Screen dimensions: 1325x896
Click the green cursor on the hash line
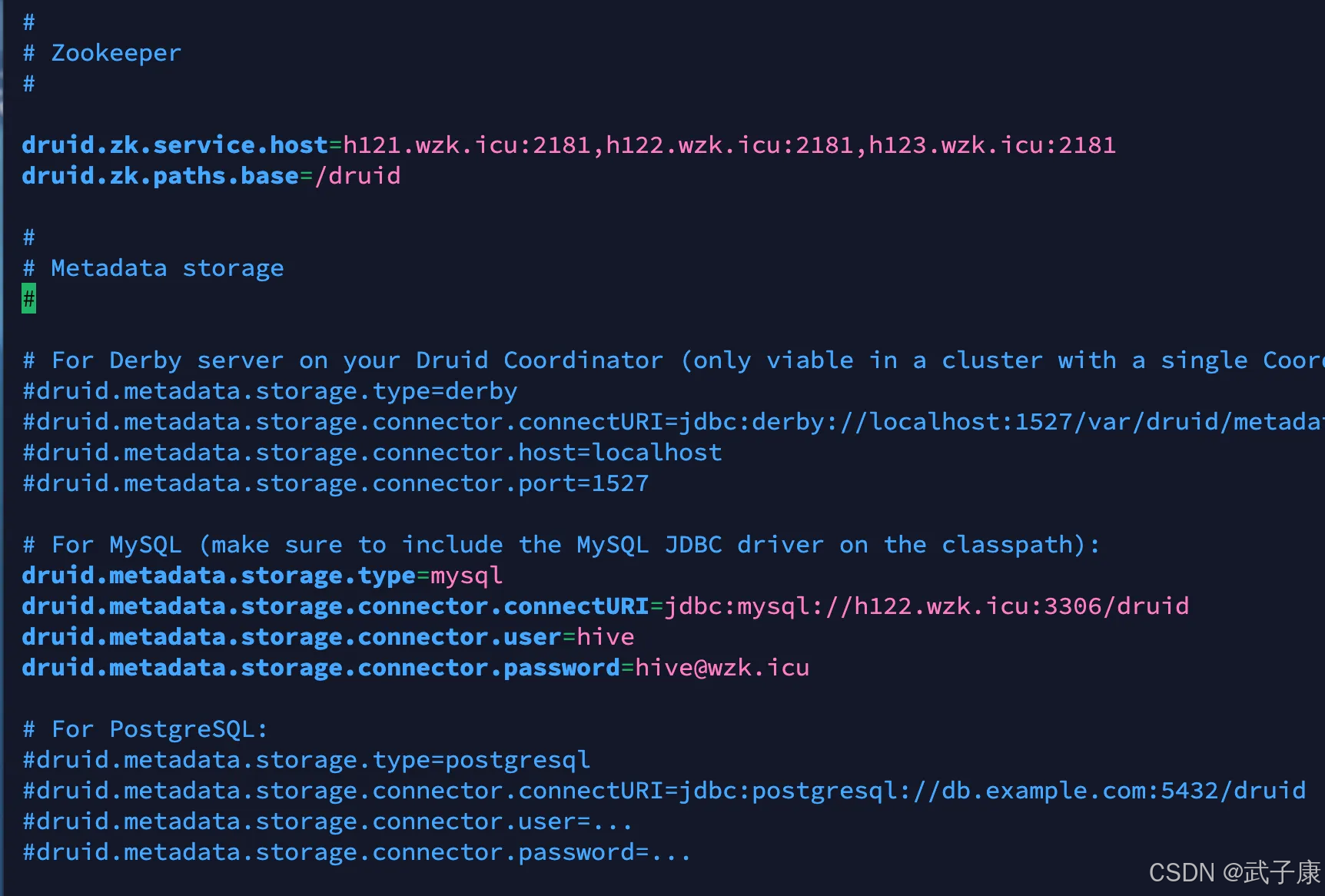tap(28, 298)
